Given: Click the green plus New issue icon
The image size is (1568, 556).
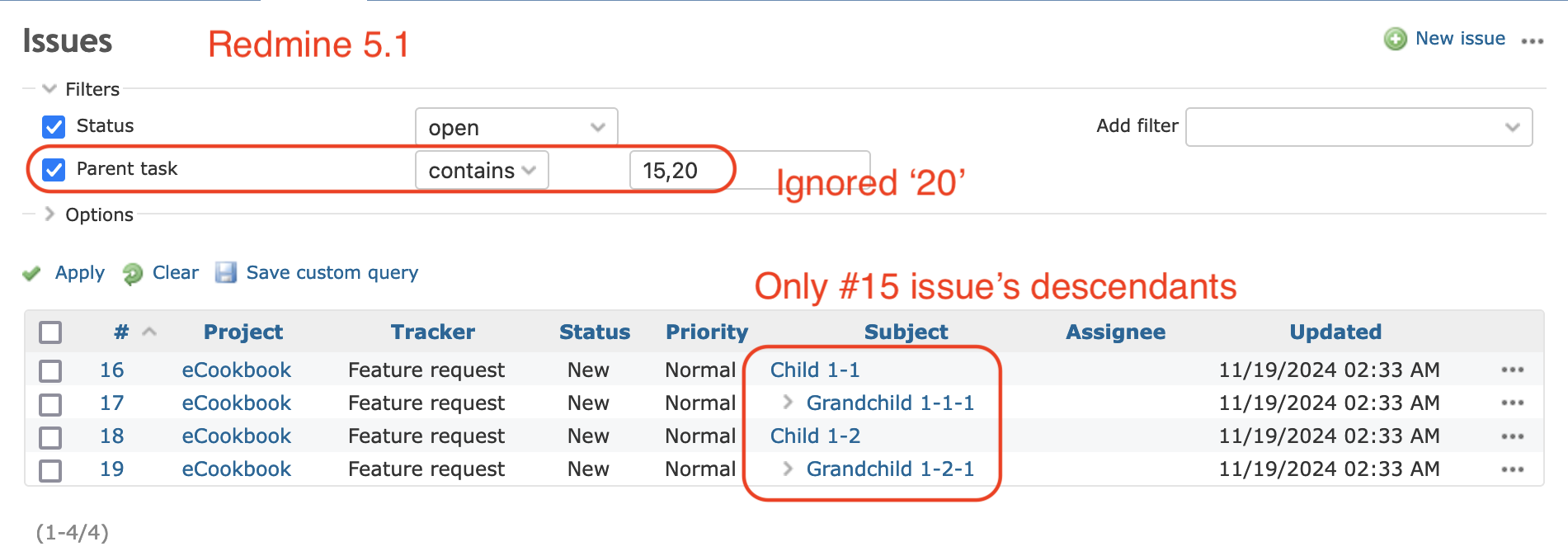Looking at the screenshot, I should pyautogui.click(x=1394, y=38).
